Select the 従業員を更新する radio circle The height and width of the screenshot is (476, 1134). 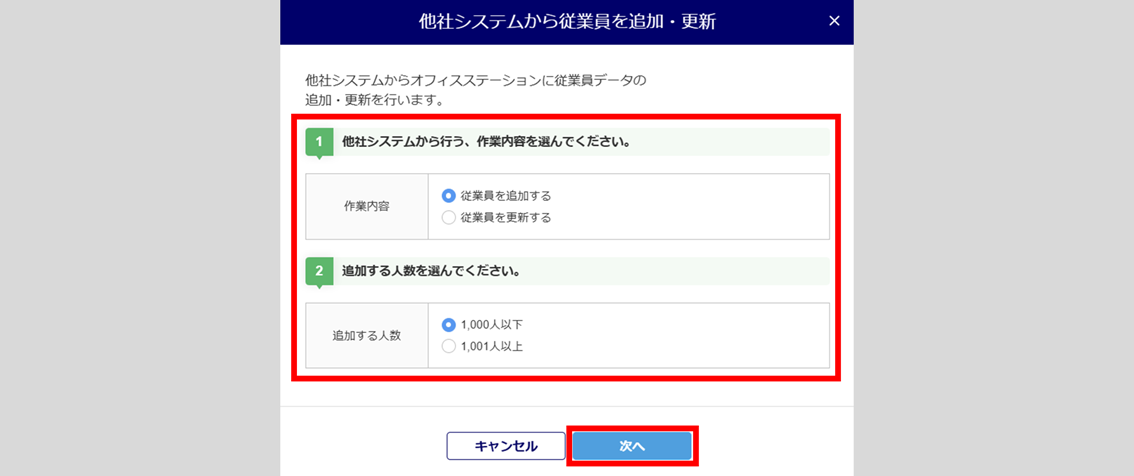pyautogui.click(x=448, y=217)
